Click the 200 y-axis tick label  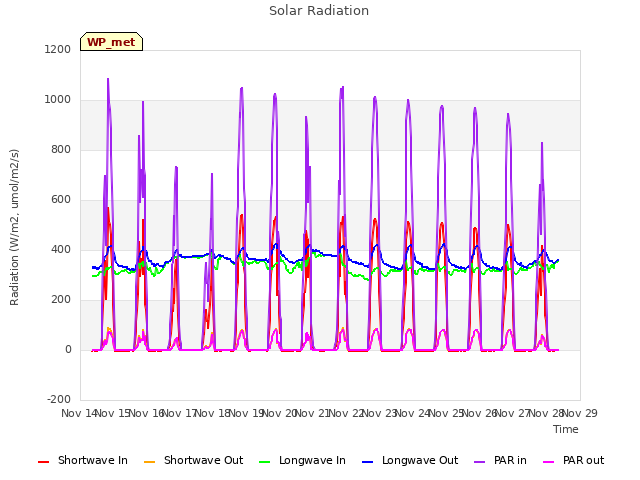click(61, 300)
